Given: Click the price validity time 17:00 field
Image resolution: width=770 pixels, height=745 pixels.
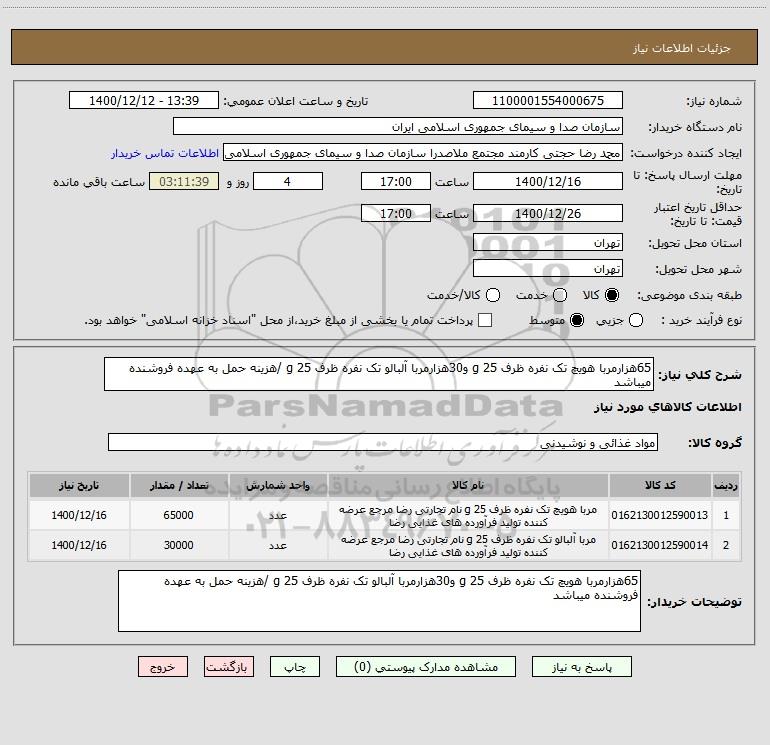Looking at the screenshot, I should 396,214.
